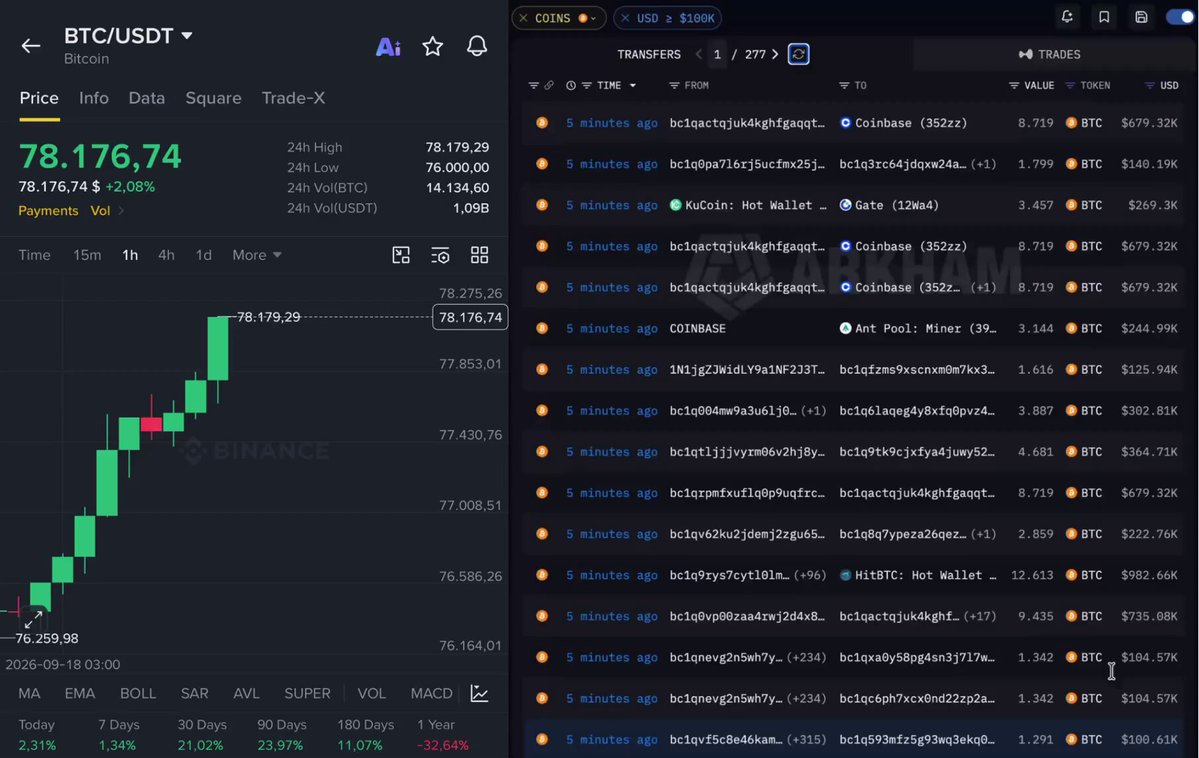Open the Payments link under the price

(x=48, y=211)
